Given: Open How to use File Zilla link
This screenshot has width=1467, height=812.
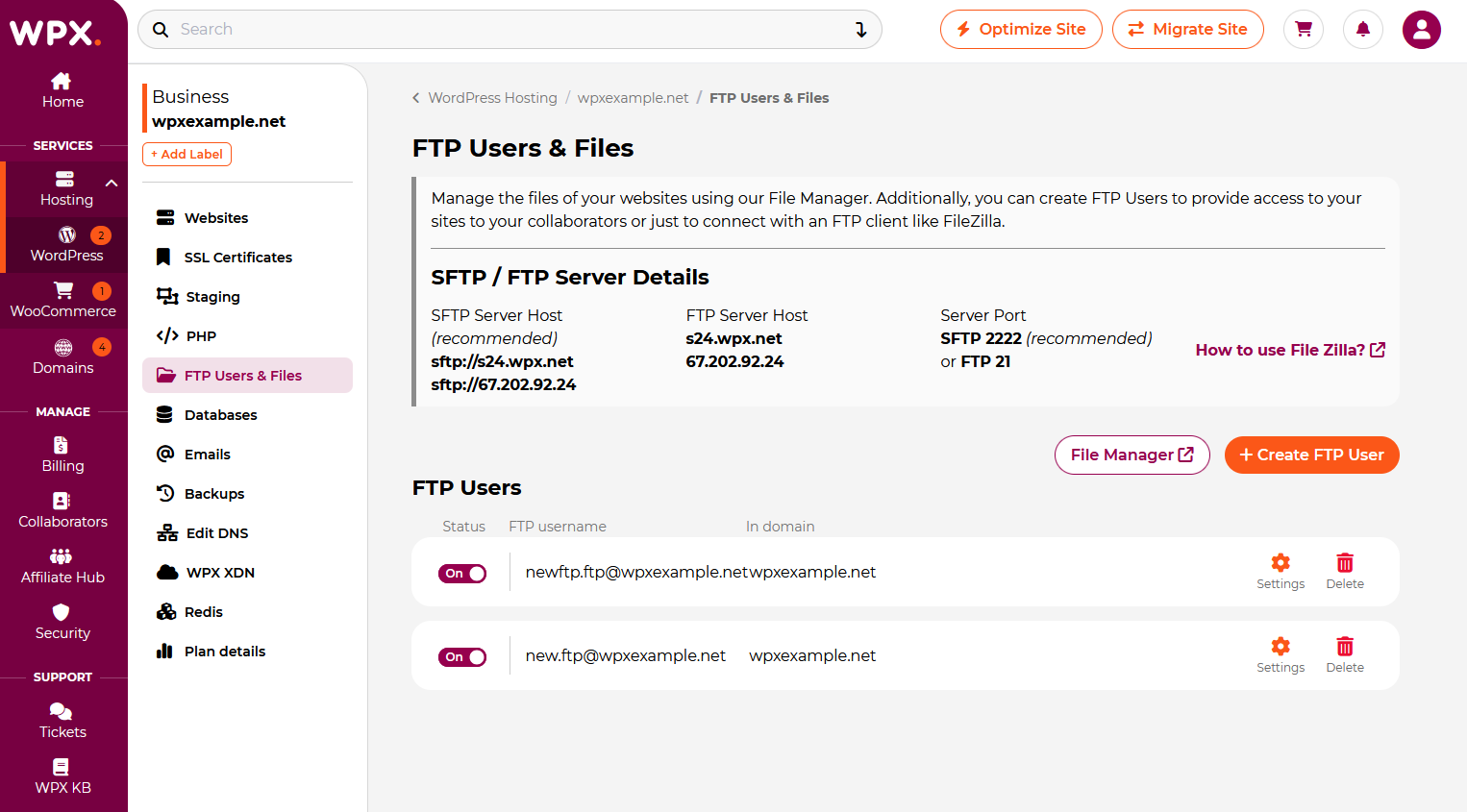Looking at the screenshot, I should coord(1290,350).
